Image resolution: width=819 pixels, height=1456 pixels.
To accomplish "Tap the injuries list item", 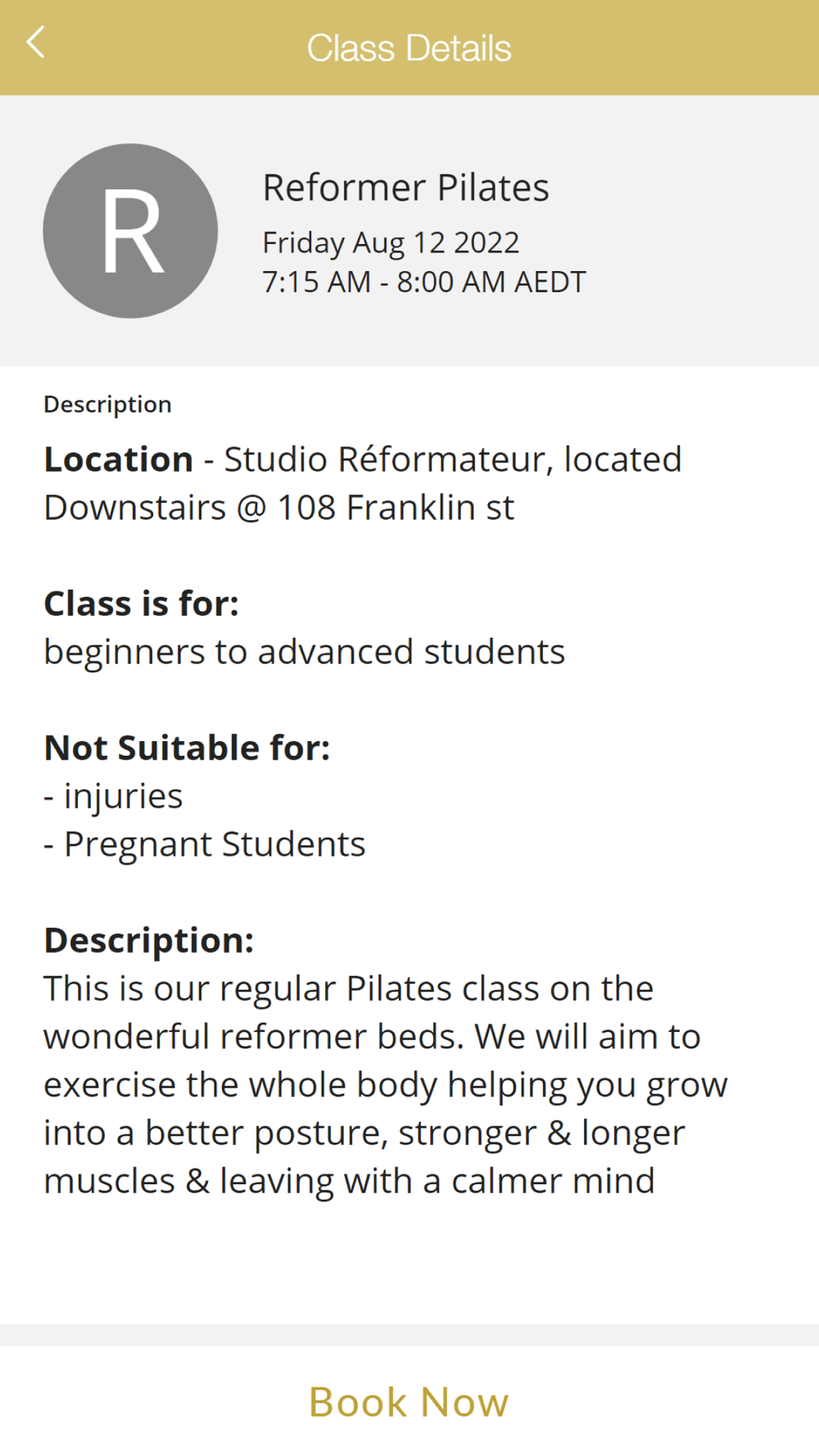I will pos(113,796).
